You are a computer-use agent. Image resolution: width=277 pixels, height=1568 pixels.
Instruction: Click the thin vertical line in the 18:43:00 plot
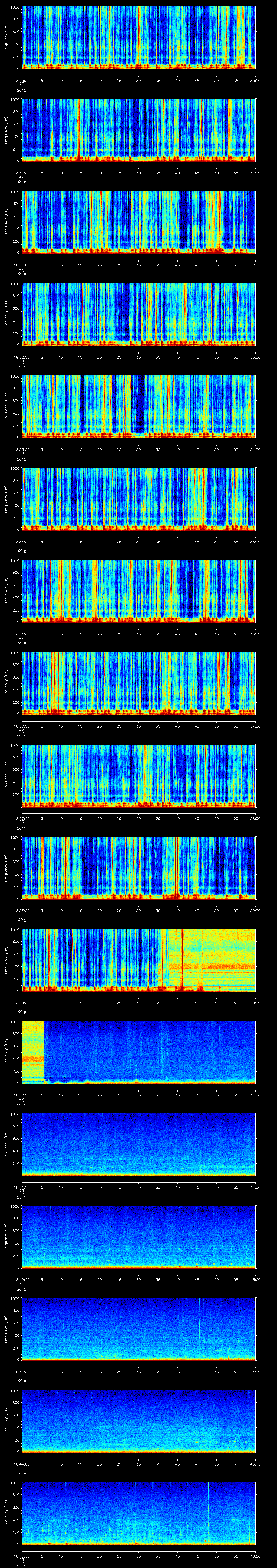pyautogui.click(x=200, y=1318)
